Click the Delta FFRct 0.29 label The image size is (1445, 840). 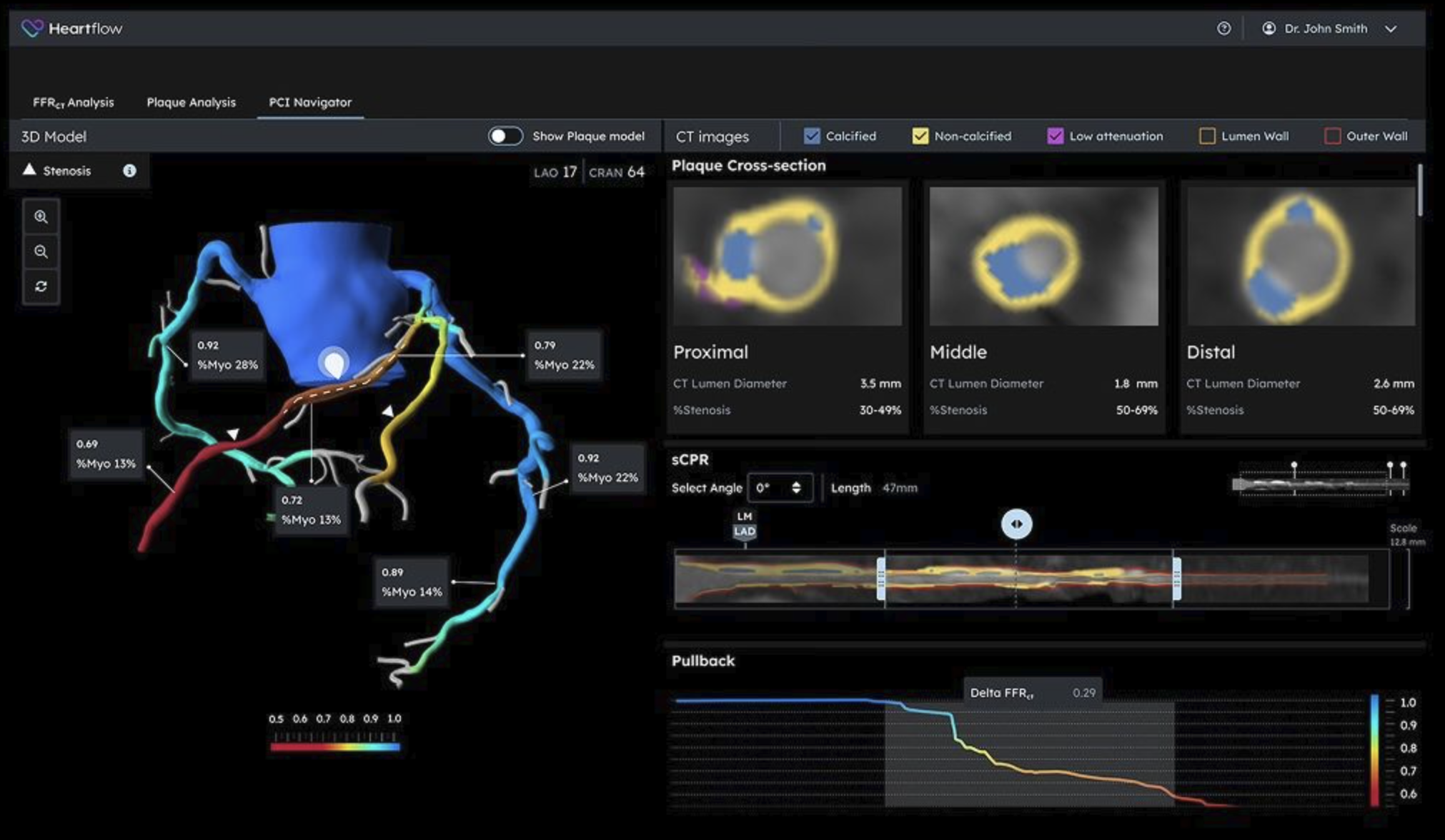click(x=1033, y=693)
